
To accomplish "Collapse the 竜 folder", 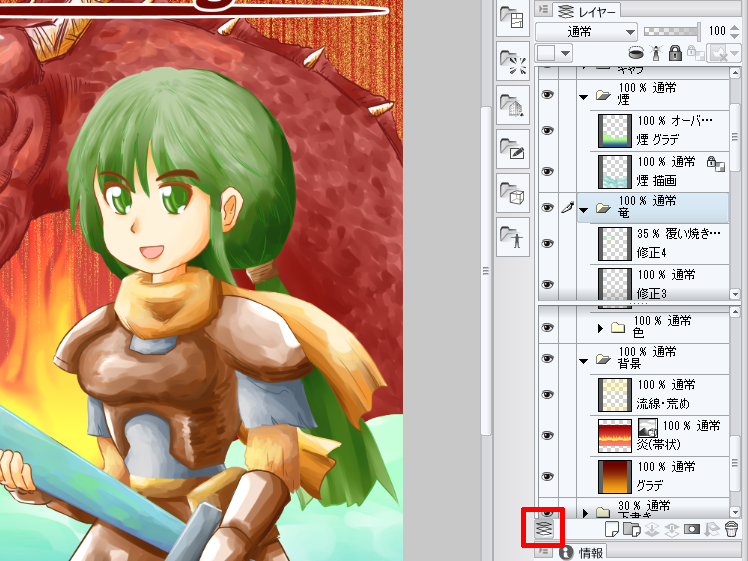I will tap(583, 210).
